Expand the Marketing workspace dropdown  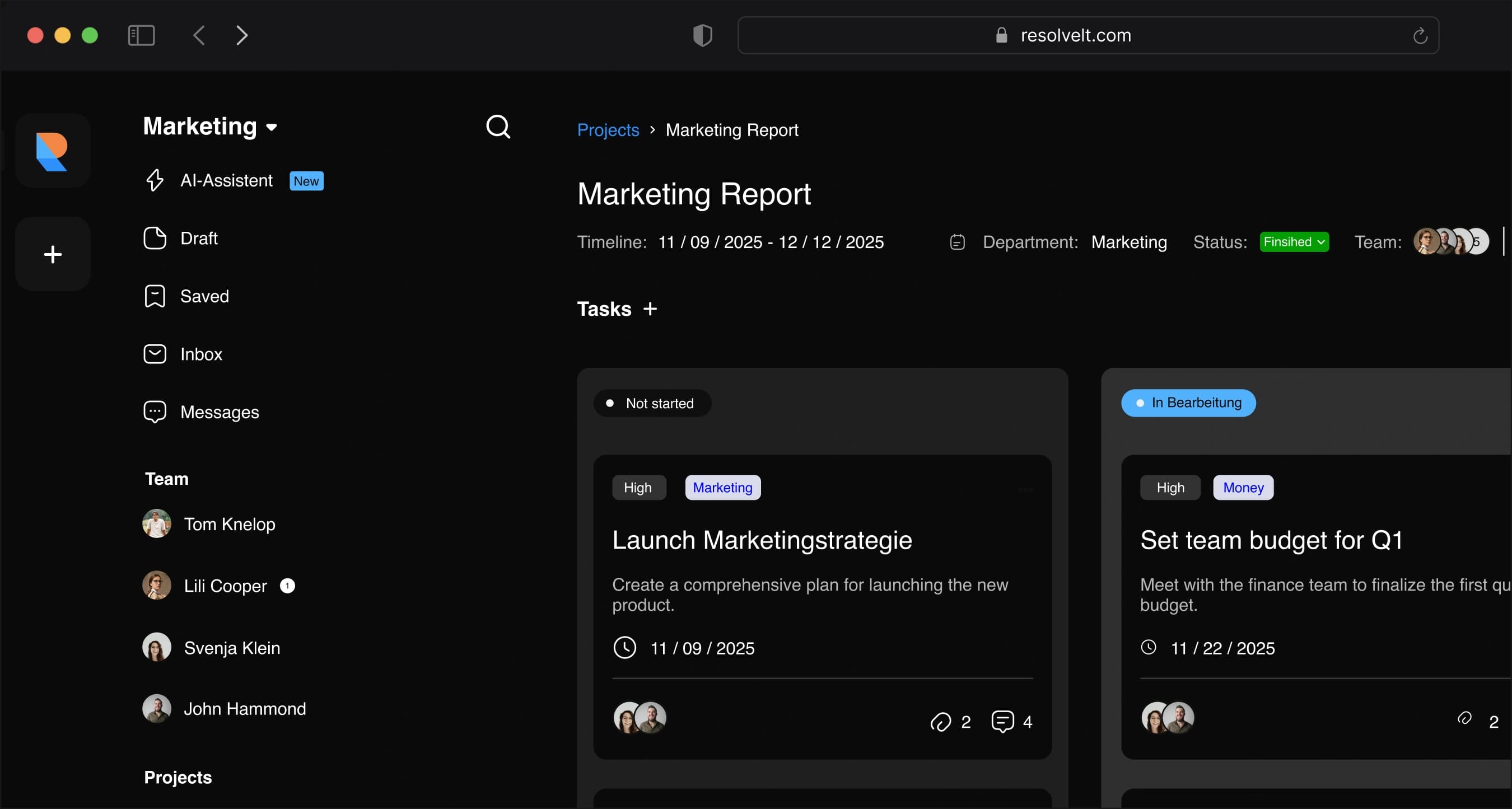(x=271, y=127)
